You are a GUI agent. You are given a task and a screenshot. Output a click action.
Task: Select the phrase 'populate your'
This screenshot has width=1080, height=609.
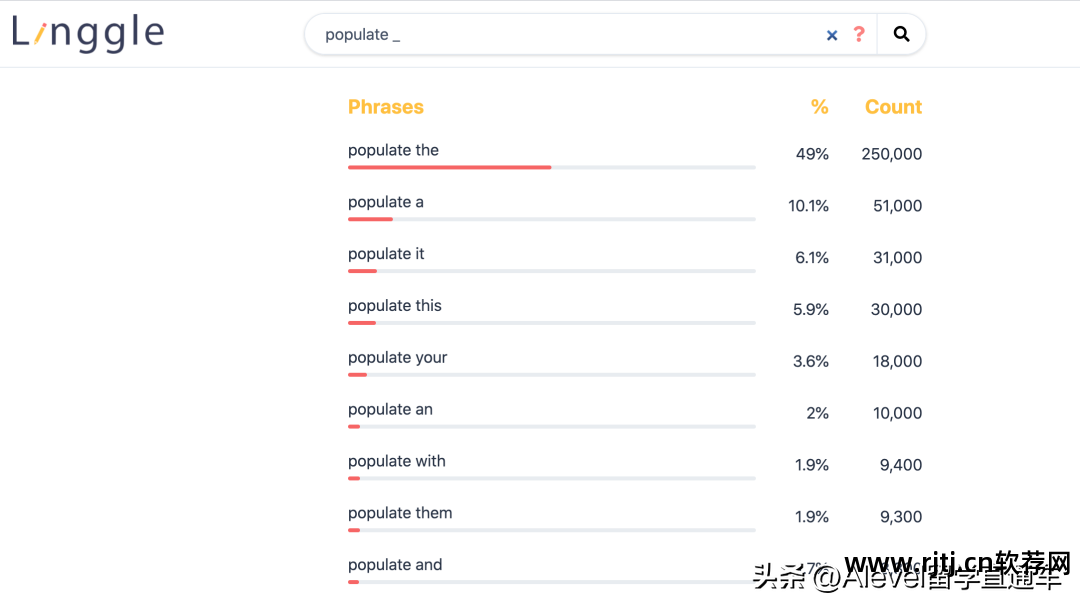(397, 358)
